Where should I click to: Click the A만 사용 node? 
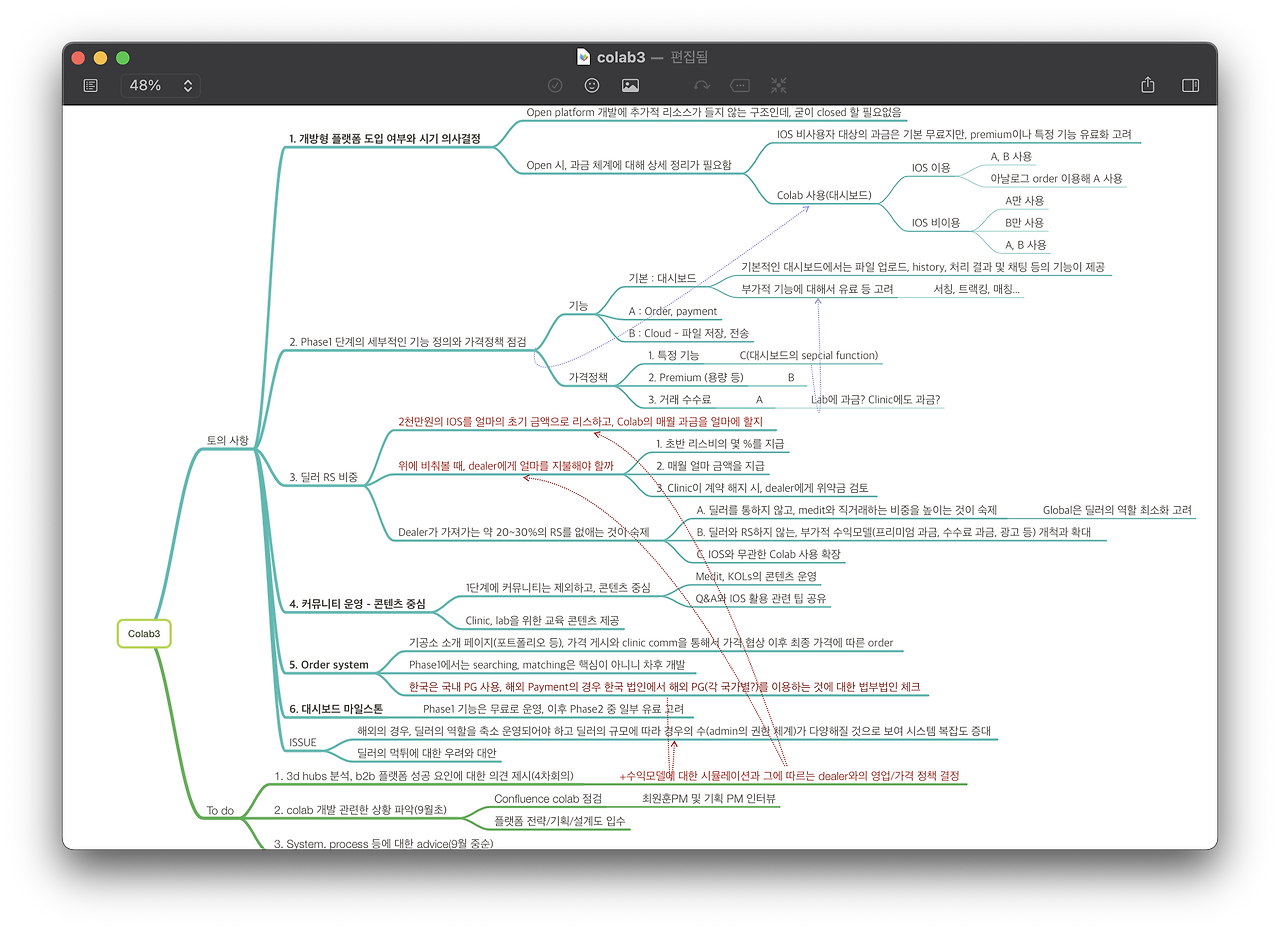coord(1025,200)
